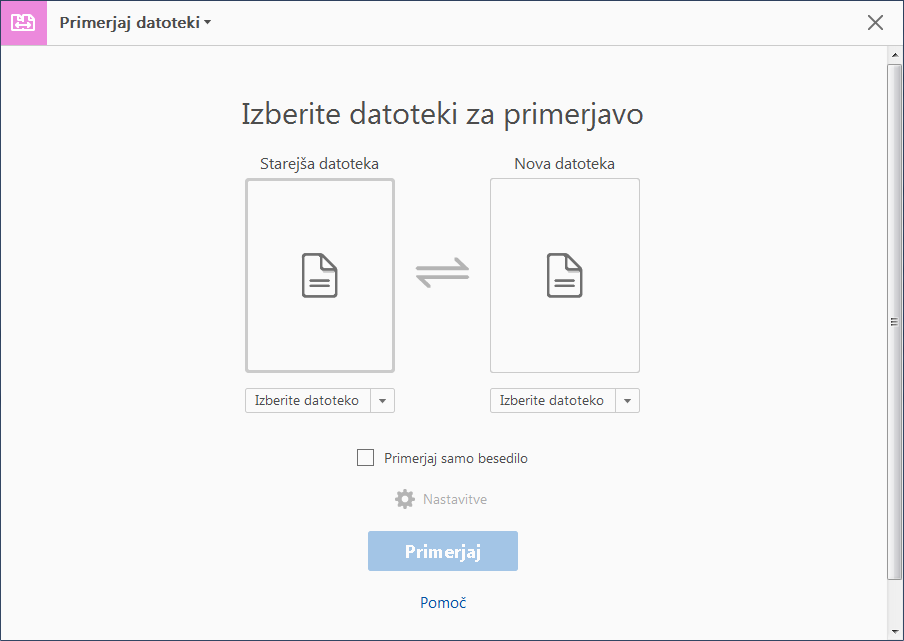The width and height of the screenshot is (904, 641).
Task: Click the Nastavitve gear icon
Action: [x=405, y=499]
